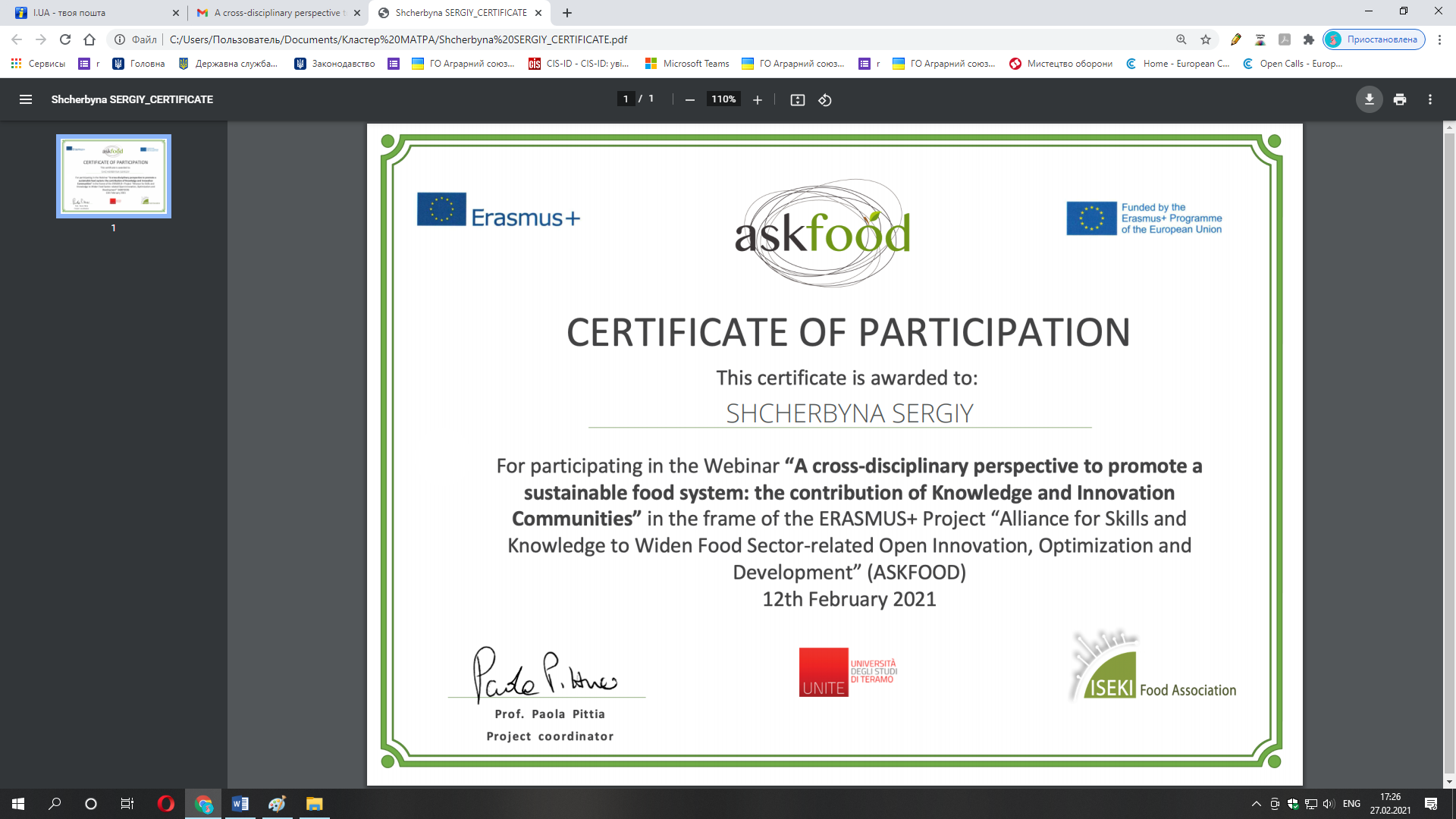This screenshot has height=819, width=1456.
Task: Open Cortana from the taskbar
Action: [91, 804]
